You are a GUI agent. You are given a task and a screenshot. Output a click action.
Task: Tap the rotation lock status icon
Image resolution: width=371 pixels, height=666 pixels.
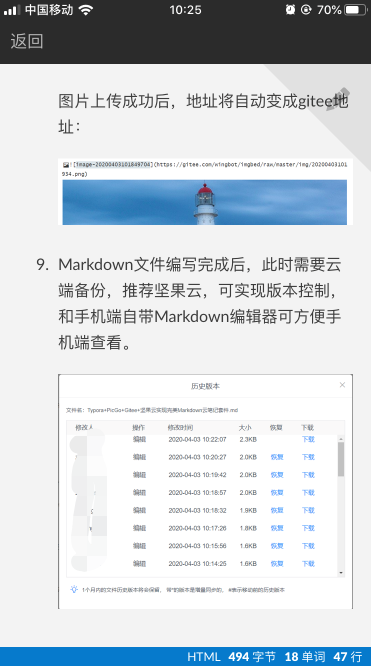point(306,10)
